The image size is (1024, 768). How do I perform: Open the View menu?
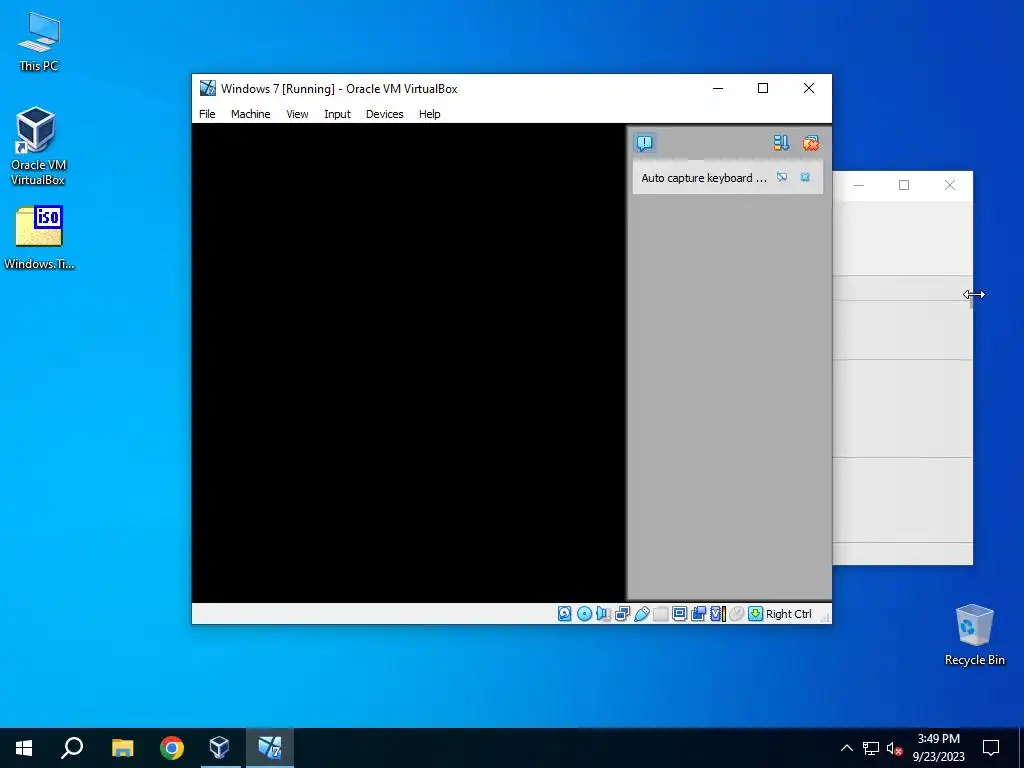pyautogui.click(x=297, y=114)
